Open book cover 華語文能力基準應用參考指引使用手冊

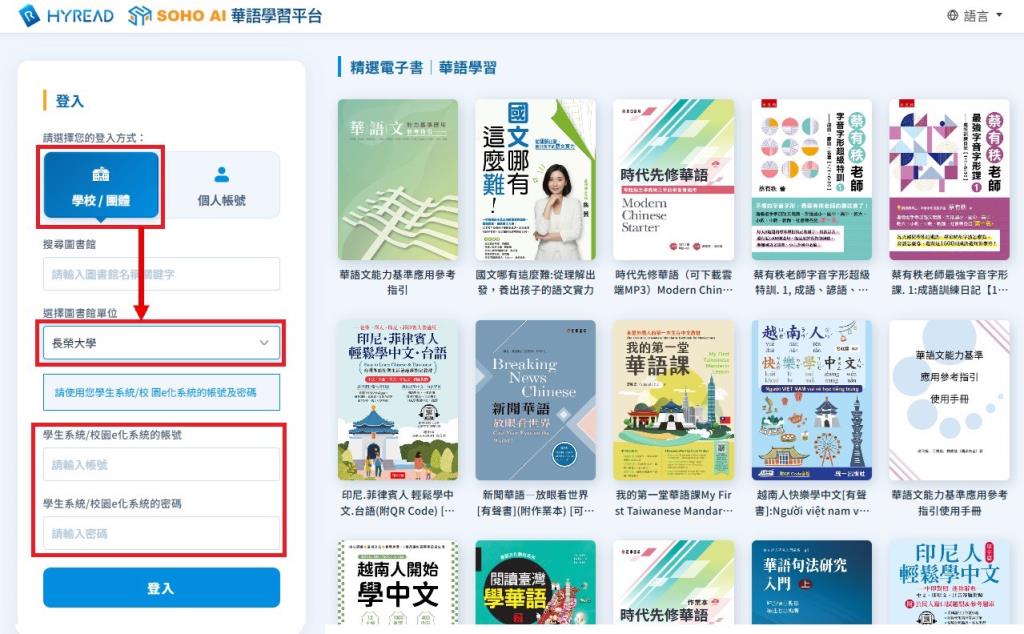click(950, 400)
